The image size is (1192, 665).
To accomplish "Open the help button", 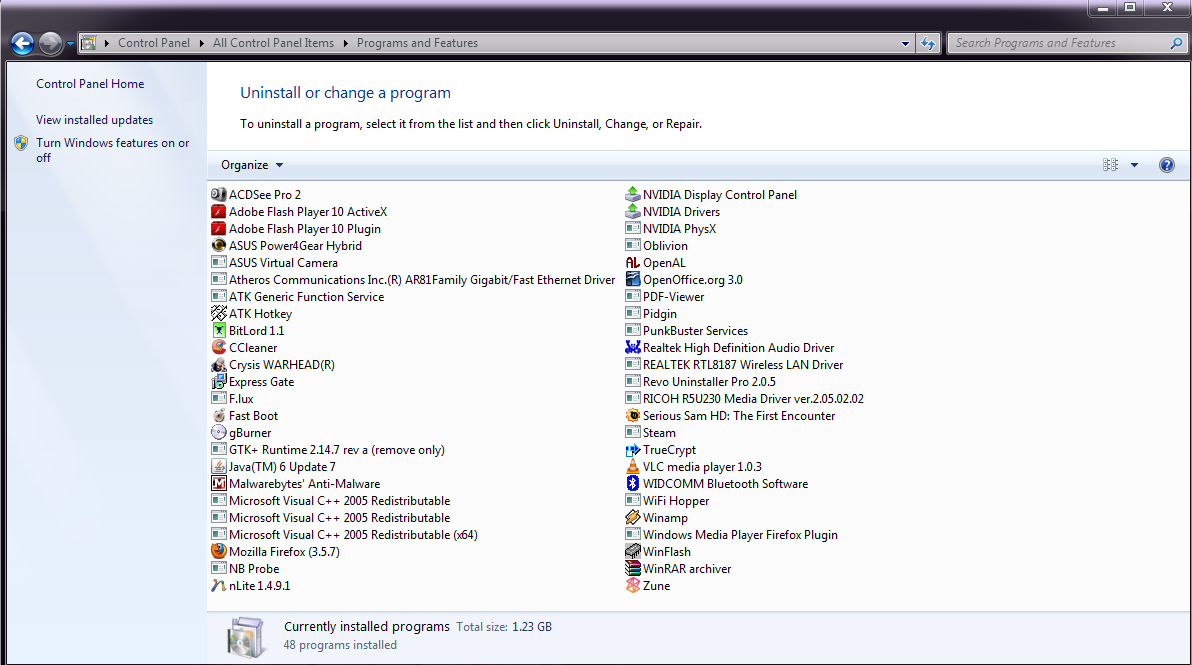I will tap(1166, 165).
